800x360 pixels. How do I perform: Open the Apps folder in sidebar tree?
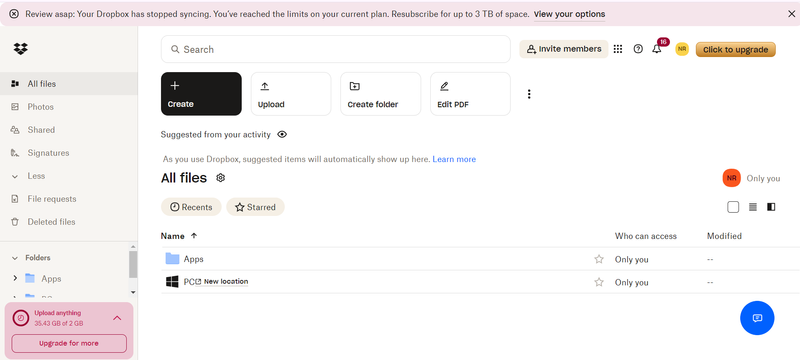tap(51, 279)
